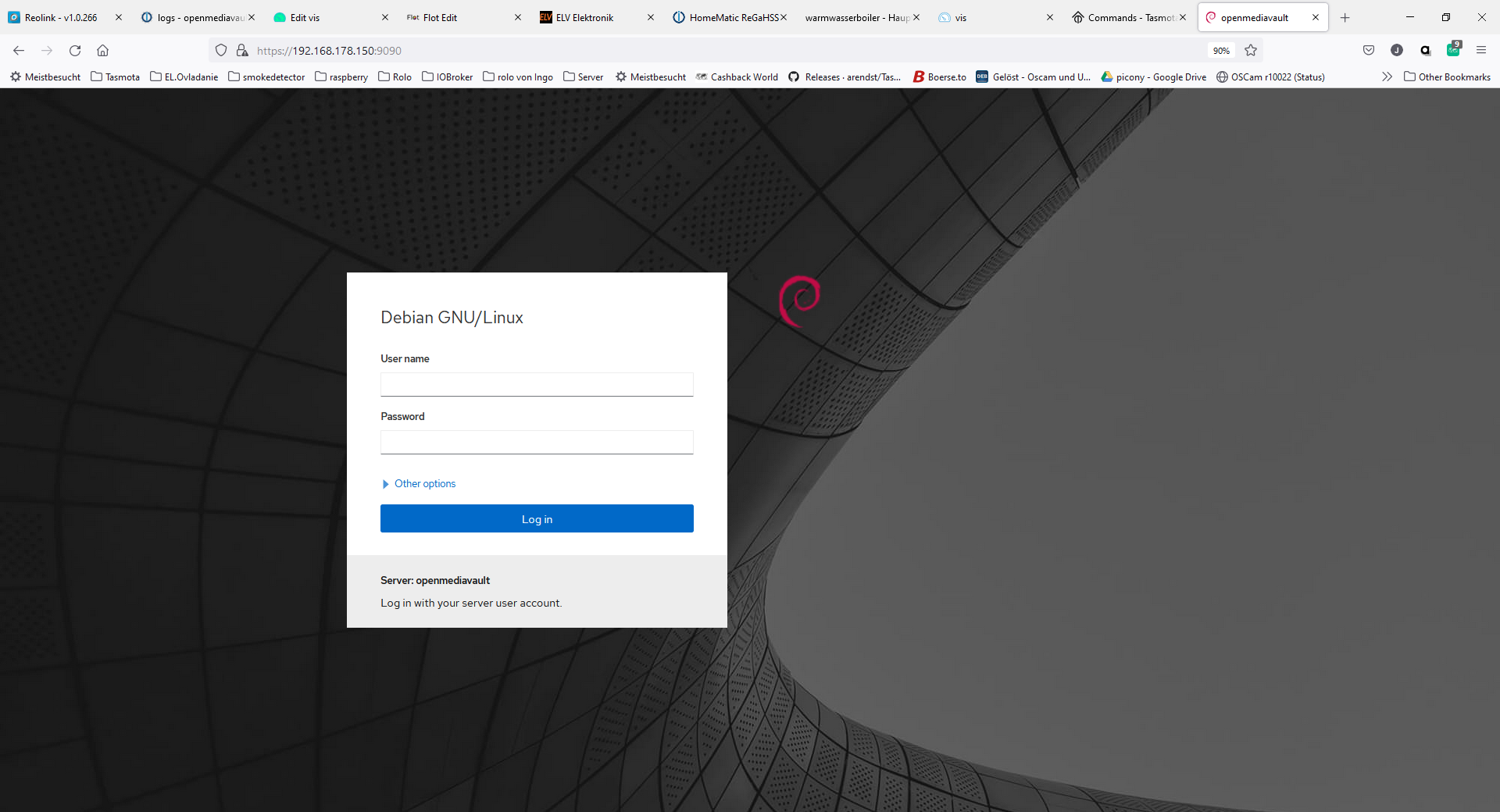Open a new browser tab
Image resolution: width=1500 pixels, height=812 pixels.
coord(1345,17)
